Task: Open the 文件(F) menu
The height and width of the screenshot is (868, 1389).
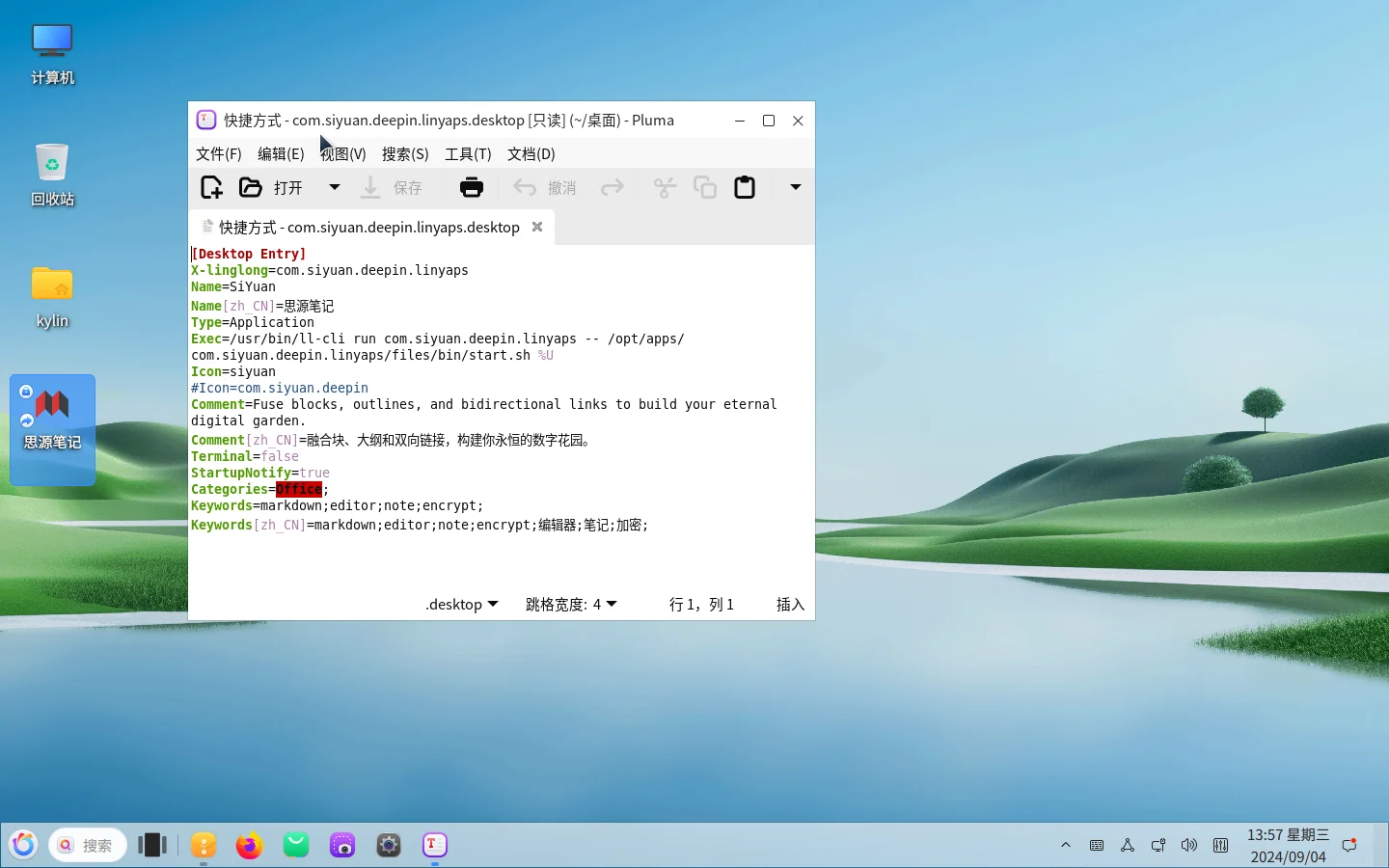Action: (x=219, y=154)
